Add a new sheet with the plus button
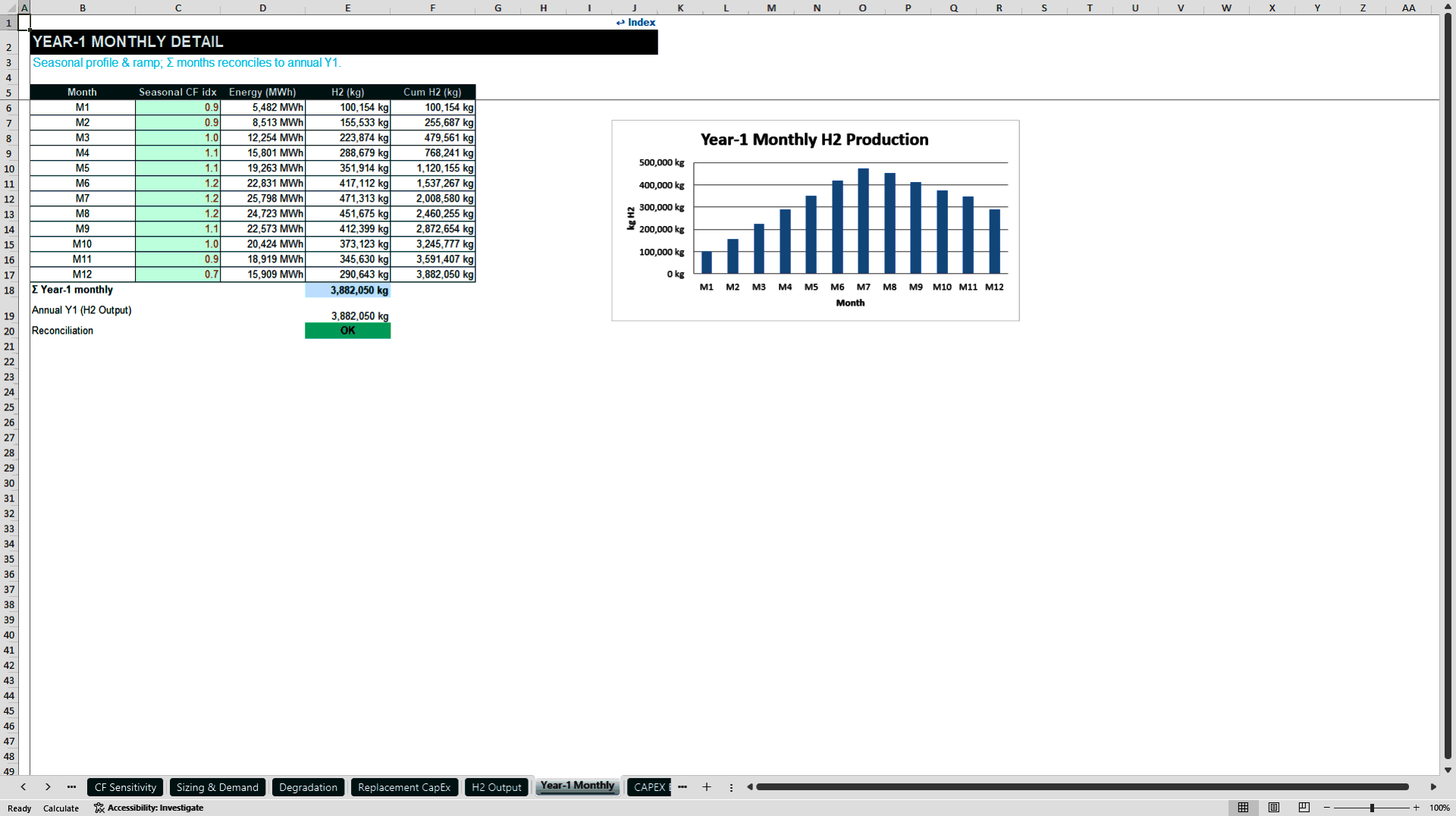1456x816 pixels. [707, 787]
